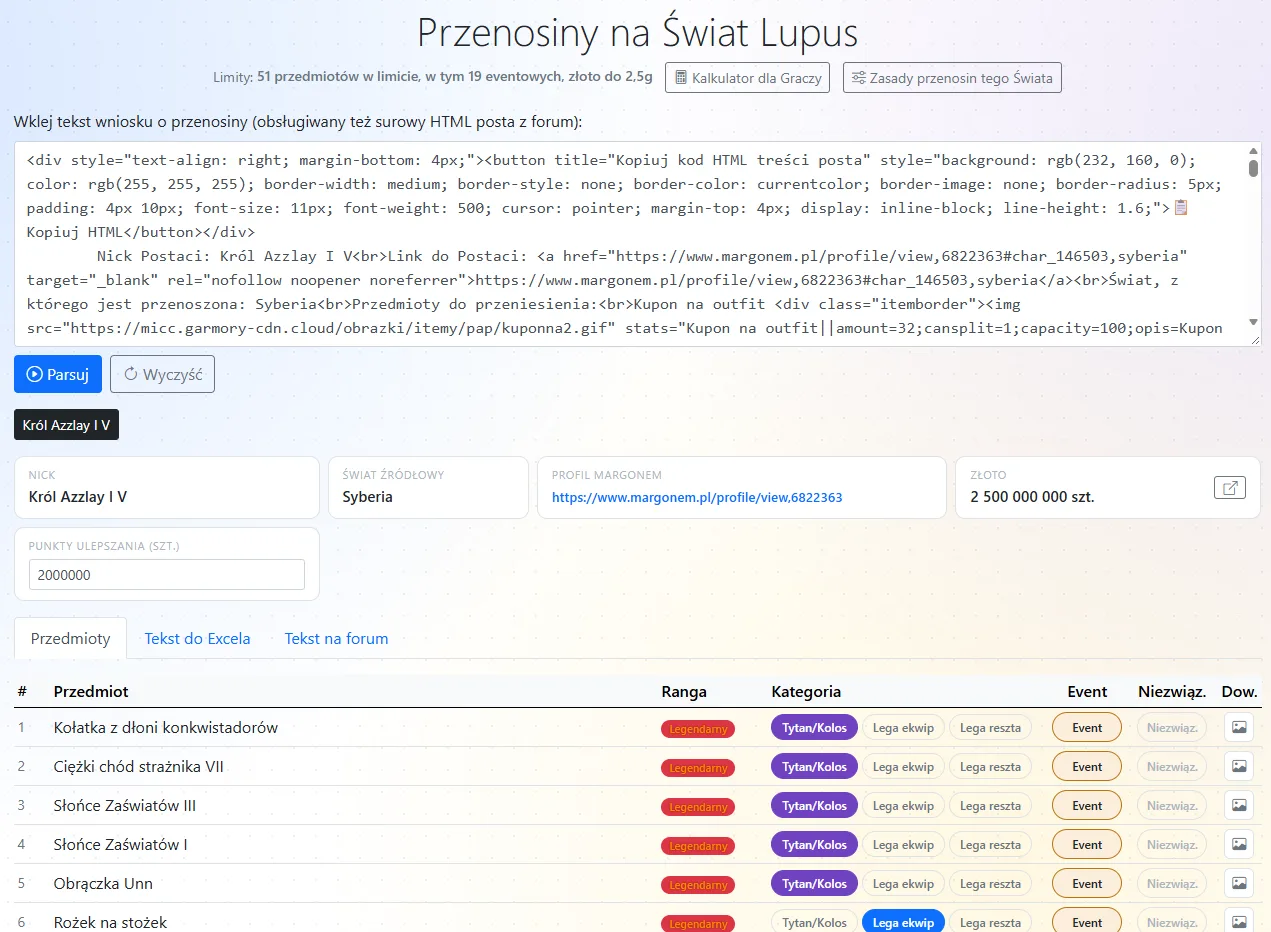Open the Margonem profile link
The height and width of the screenshot is (932, 1271).
pyautogui.click(x=697, y=497)
